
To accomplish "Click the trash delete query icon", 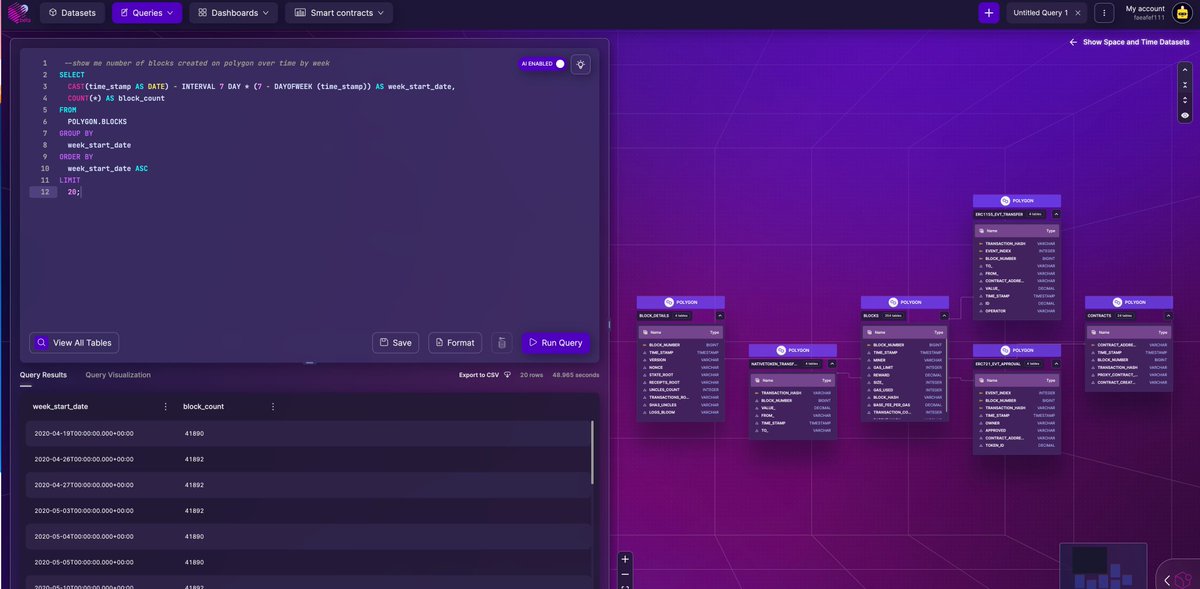I will tap(501, 342).
